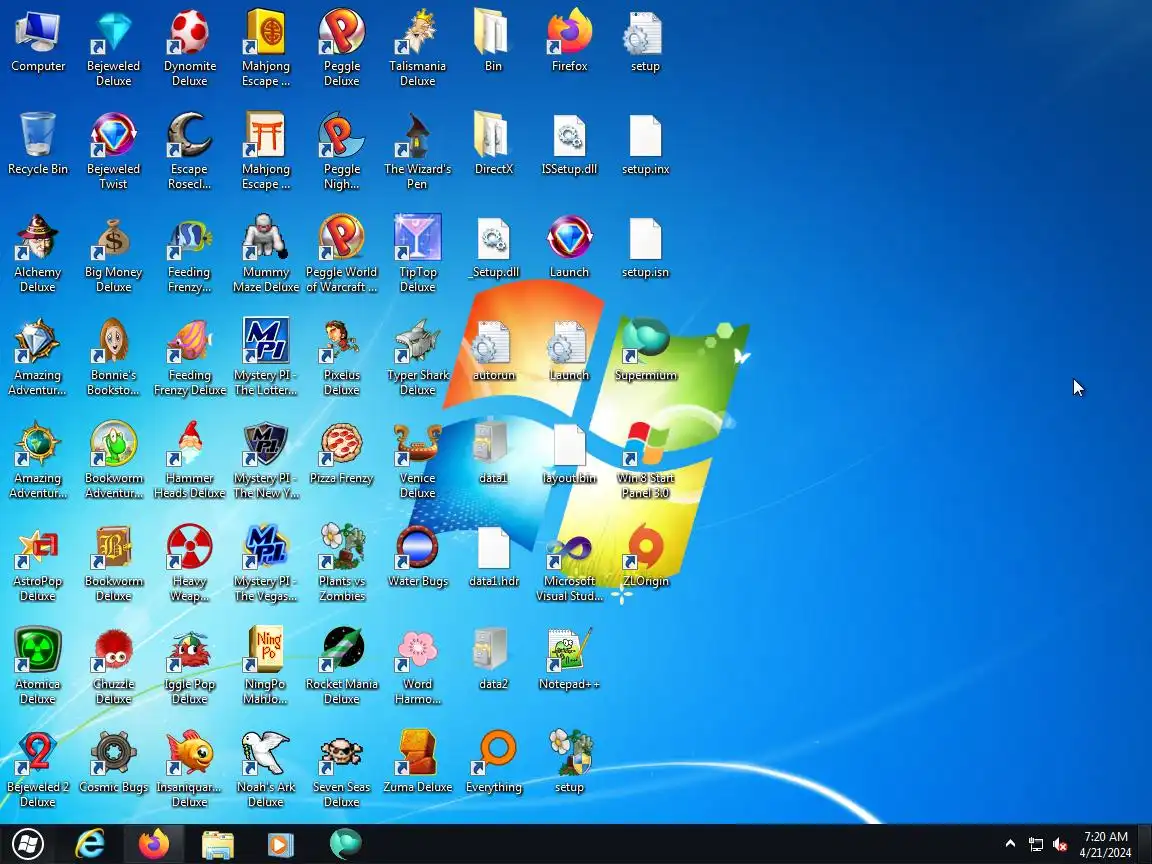Show hidden system tray icons

(x=1010, y=844)
